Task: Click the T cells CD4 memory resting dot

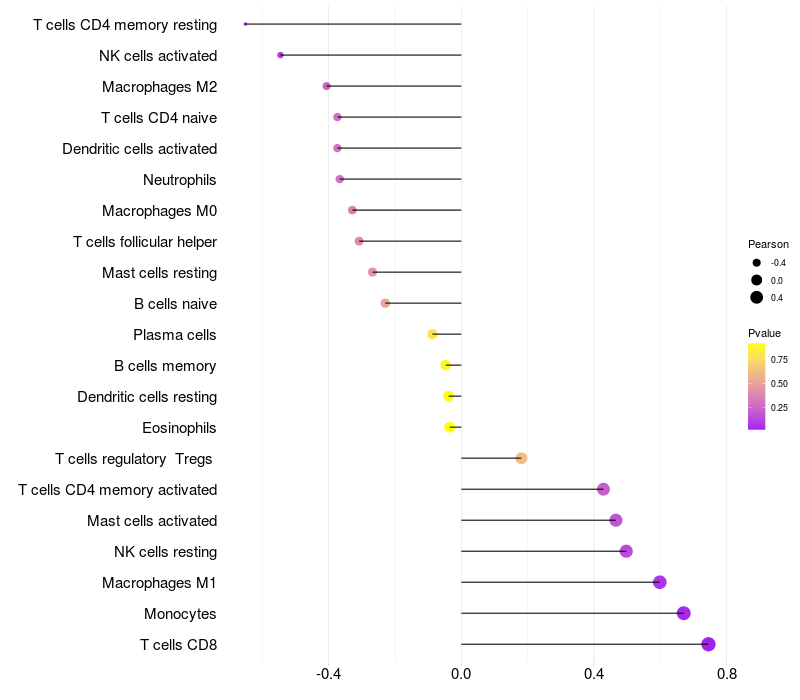Action: [x=245, y=24]
